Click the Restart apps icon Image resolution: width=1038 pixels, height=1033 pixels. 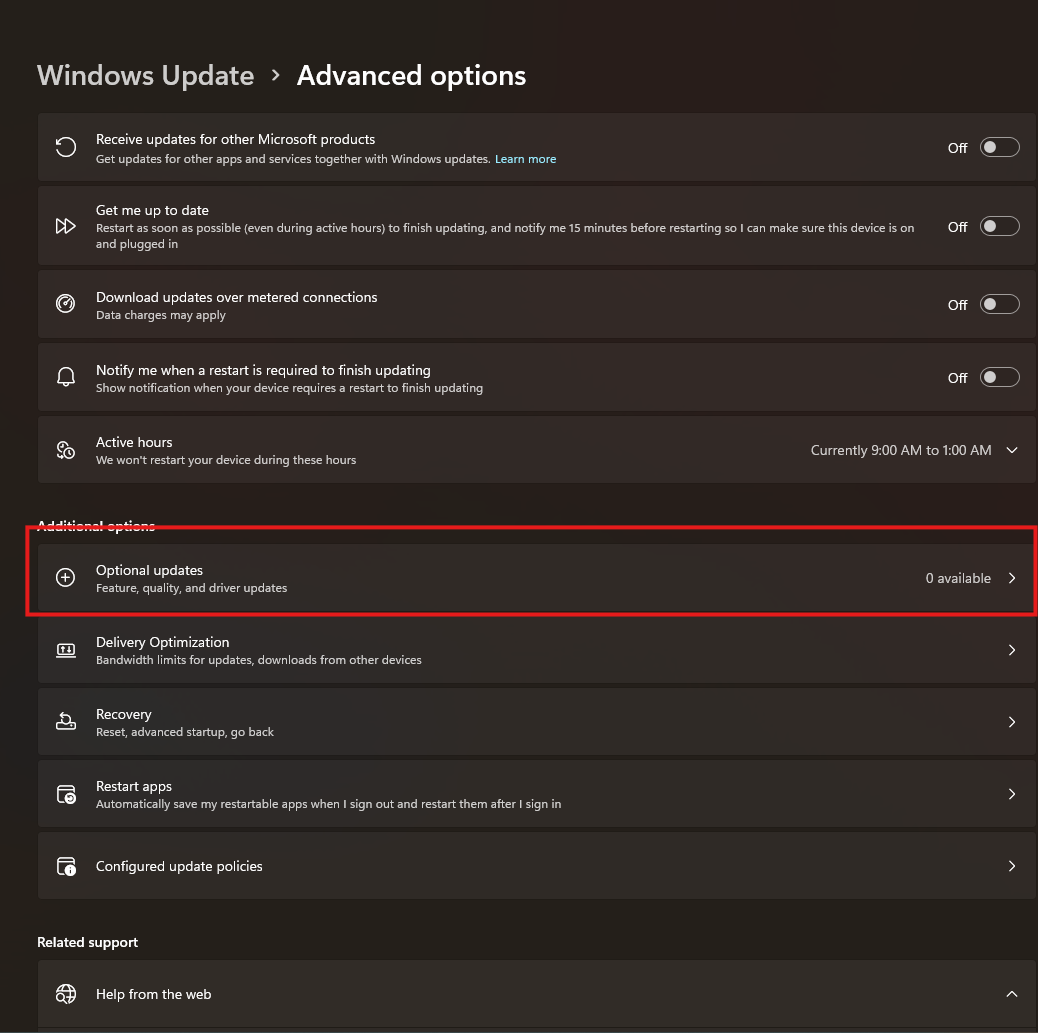click(66, 794)
